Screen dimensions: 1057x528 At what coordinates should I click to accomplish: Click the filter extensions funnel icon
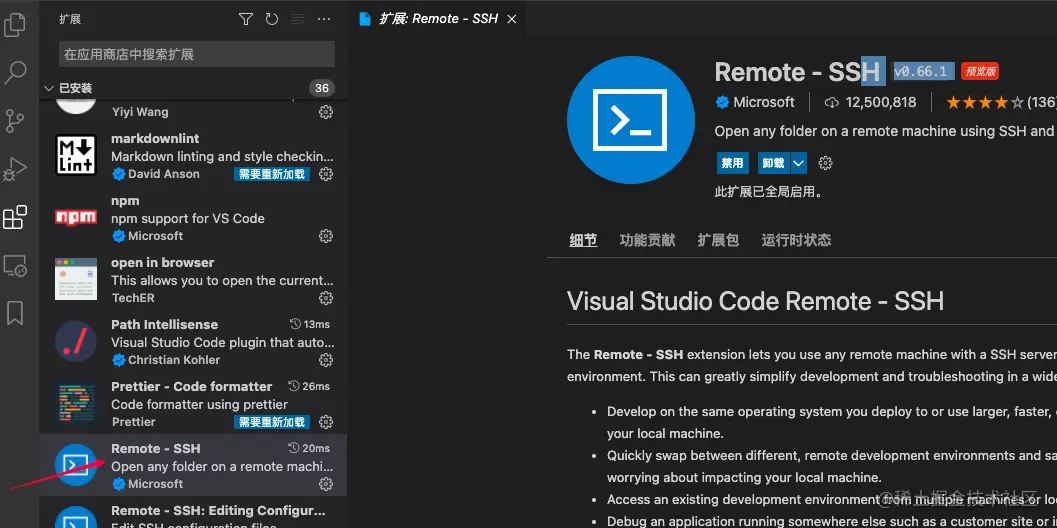pos(246,19)
